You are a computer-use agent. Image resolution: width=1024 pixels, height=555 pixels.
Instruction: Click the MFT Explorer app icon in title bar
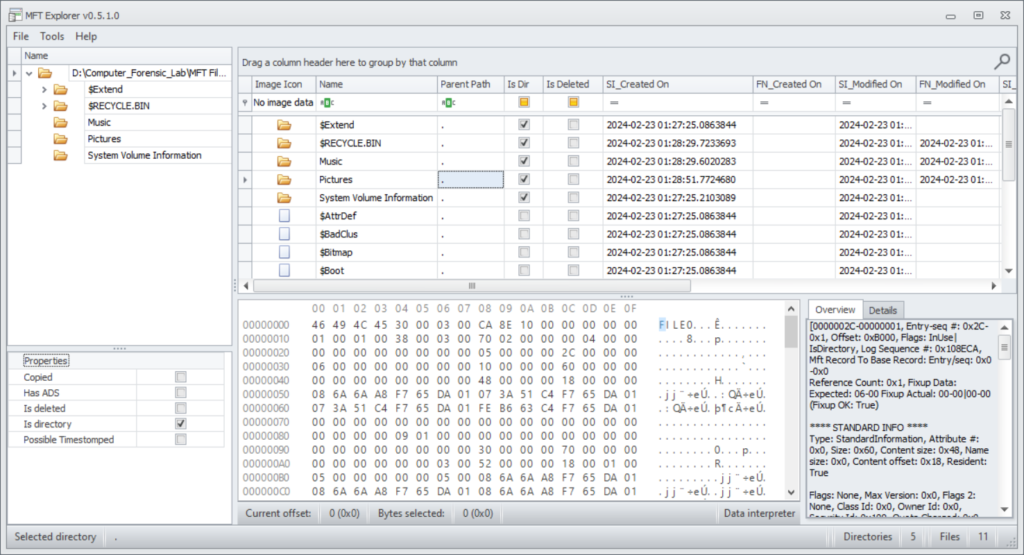coord(14,15)
